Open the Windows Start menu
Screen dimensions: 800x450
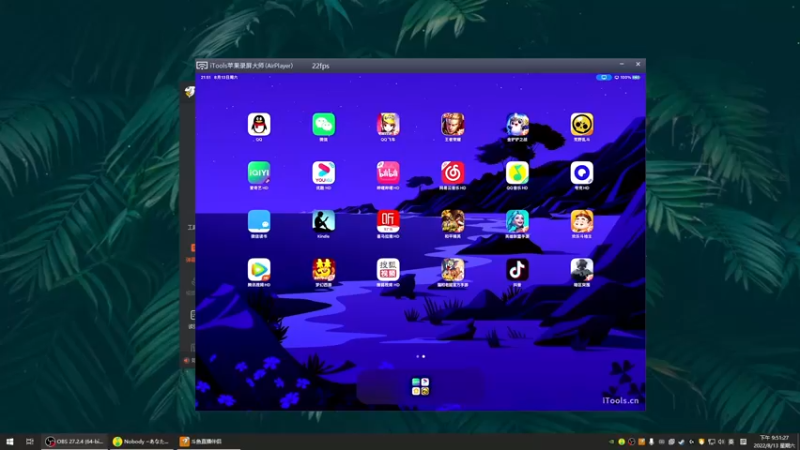pos(10,441)
